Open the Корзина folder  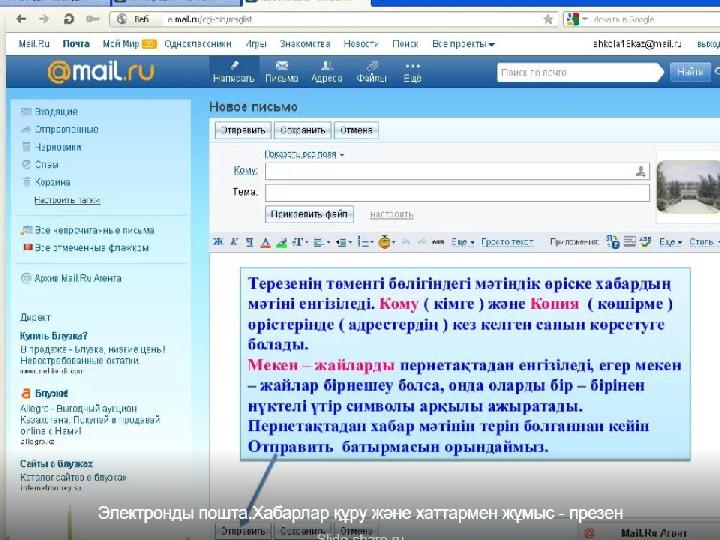(52, 182)
